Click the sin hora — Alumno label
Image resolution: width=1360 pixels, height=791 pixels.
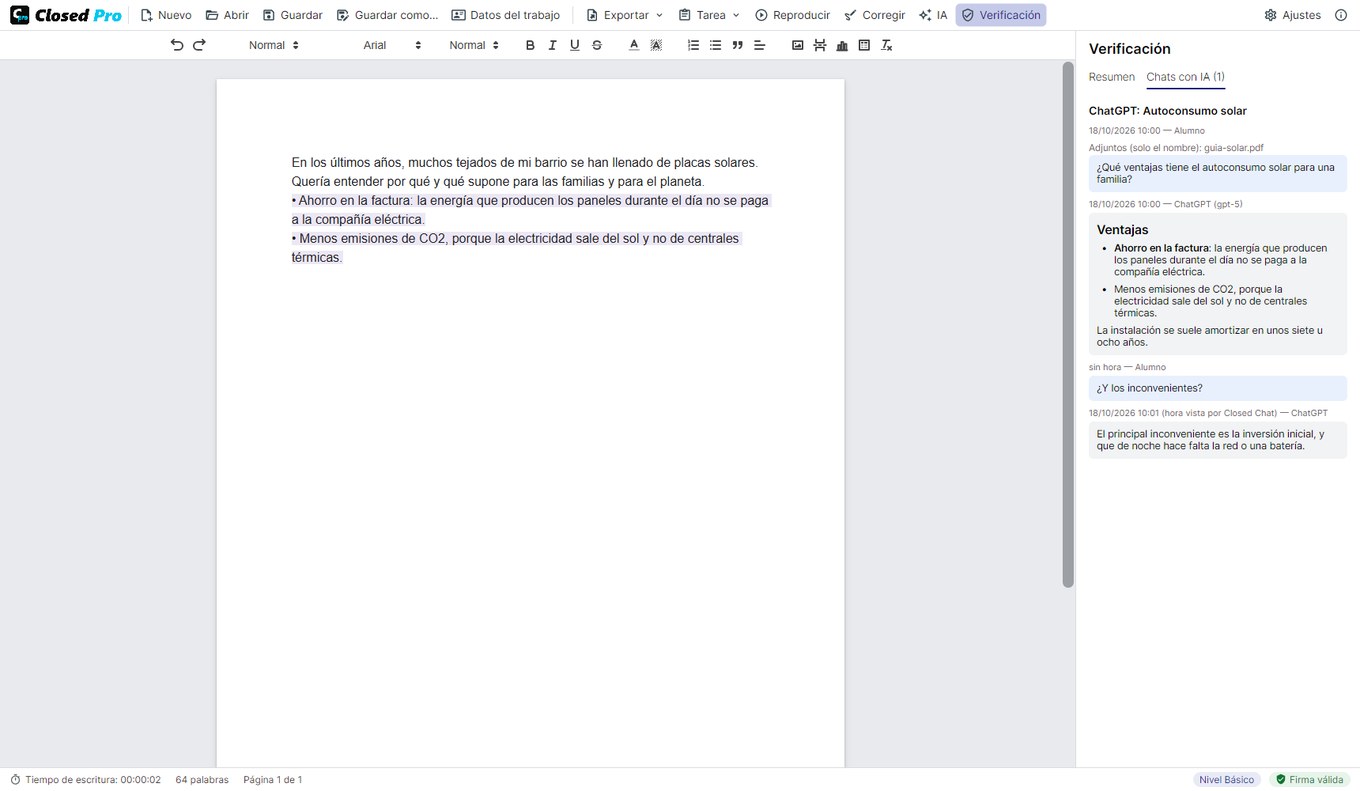point(1127,367)
